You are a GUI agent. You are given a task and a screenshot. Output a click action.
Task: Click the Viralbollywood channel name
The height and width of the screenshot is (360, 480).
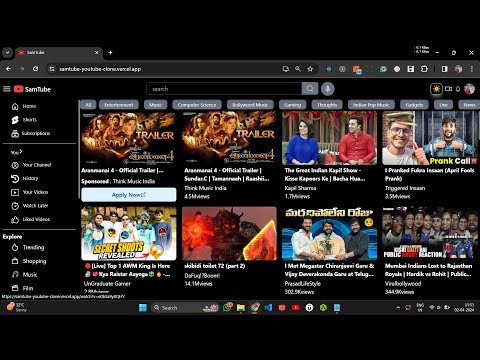click(x=403, y=284)
